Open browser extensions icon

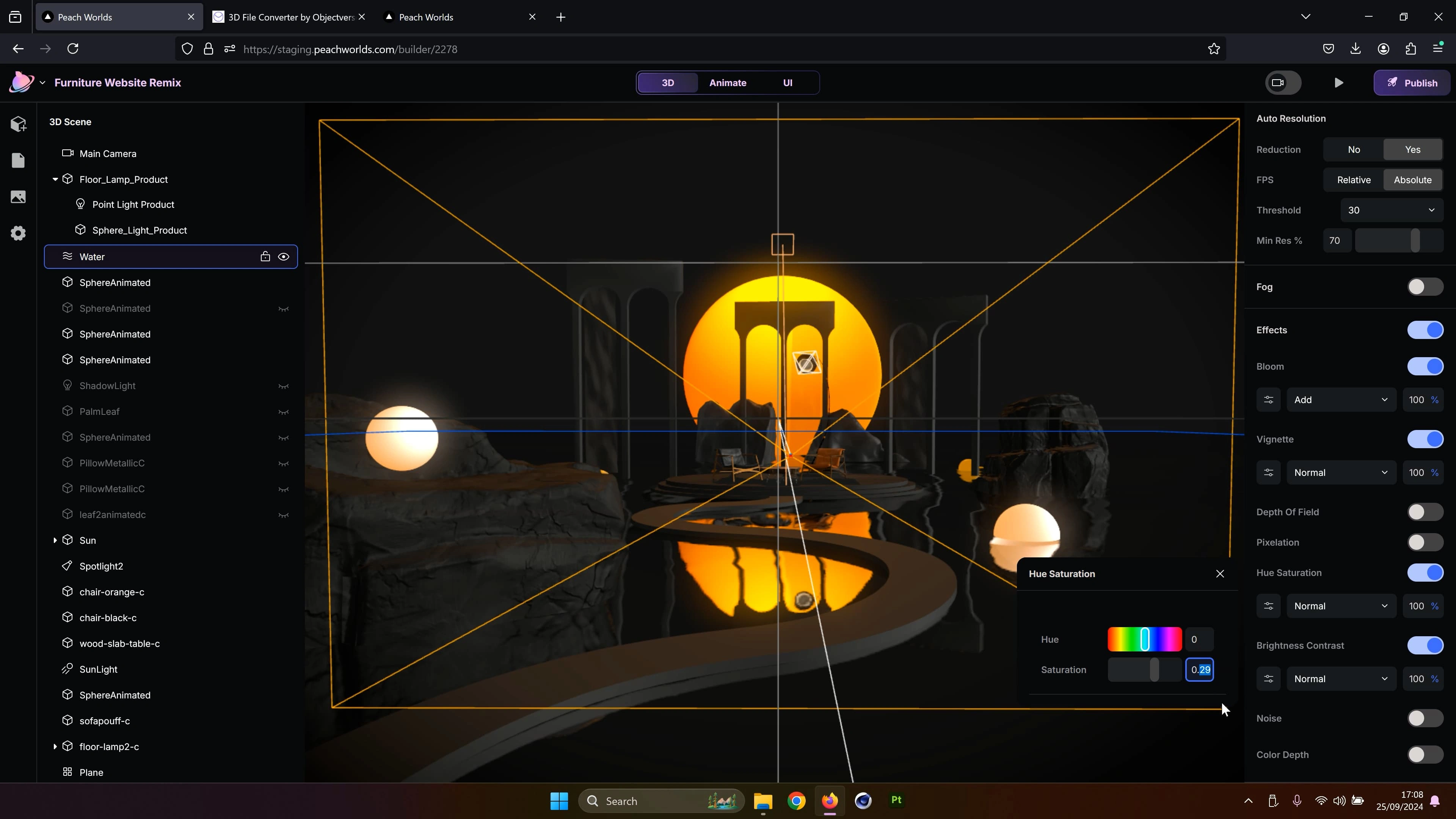1411,49
